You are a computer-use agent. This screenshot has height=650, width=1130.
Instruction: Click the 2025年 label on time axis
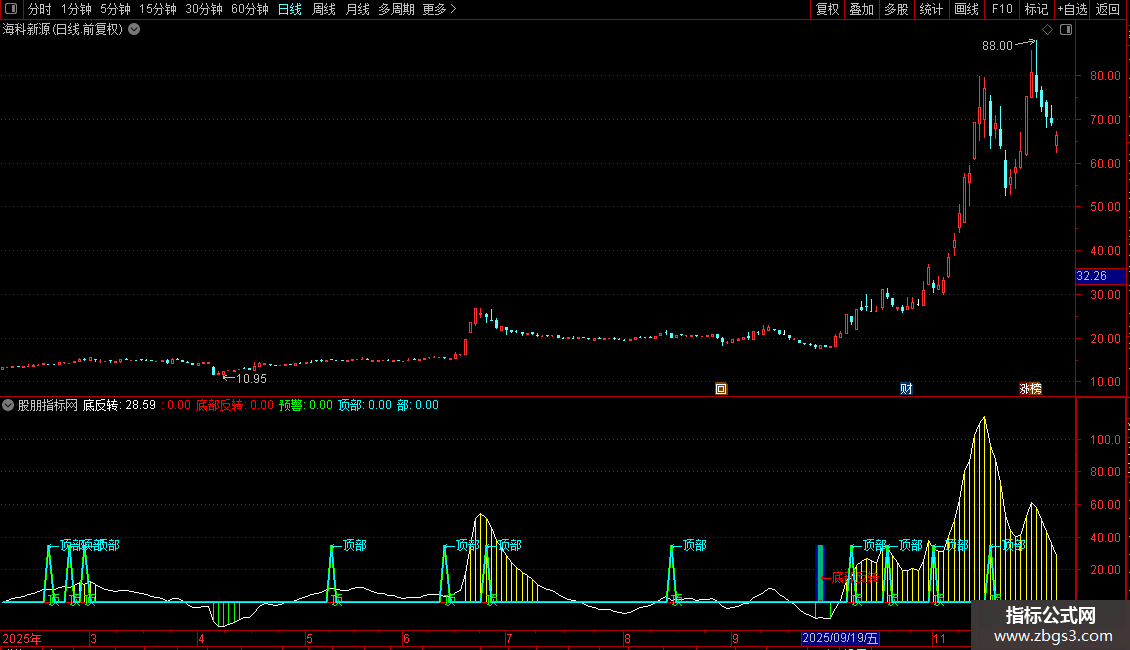click(22, 638)
